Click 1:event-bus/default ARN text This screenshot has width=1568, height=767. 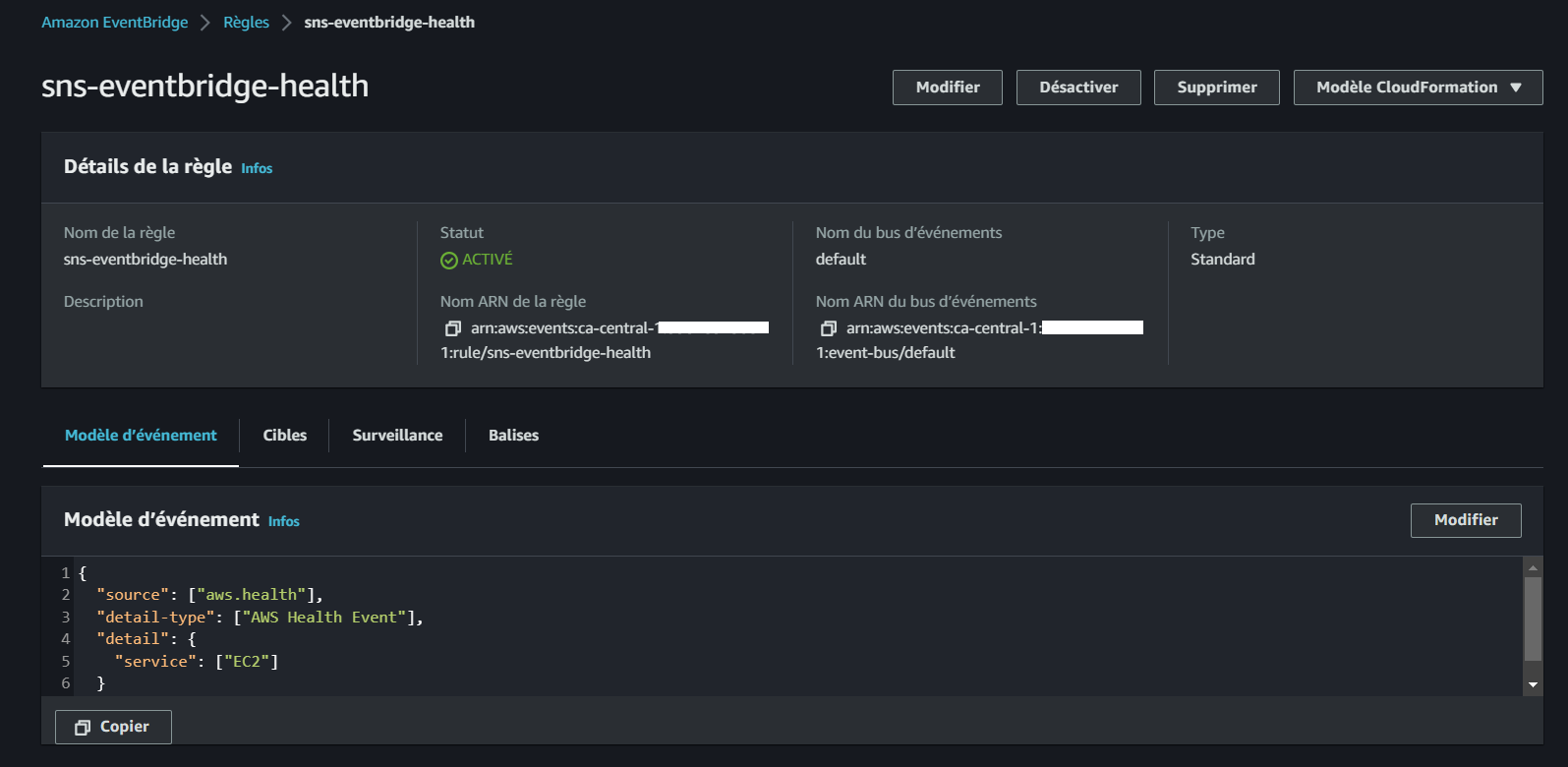886,353
